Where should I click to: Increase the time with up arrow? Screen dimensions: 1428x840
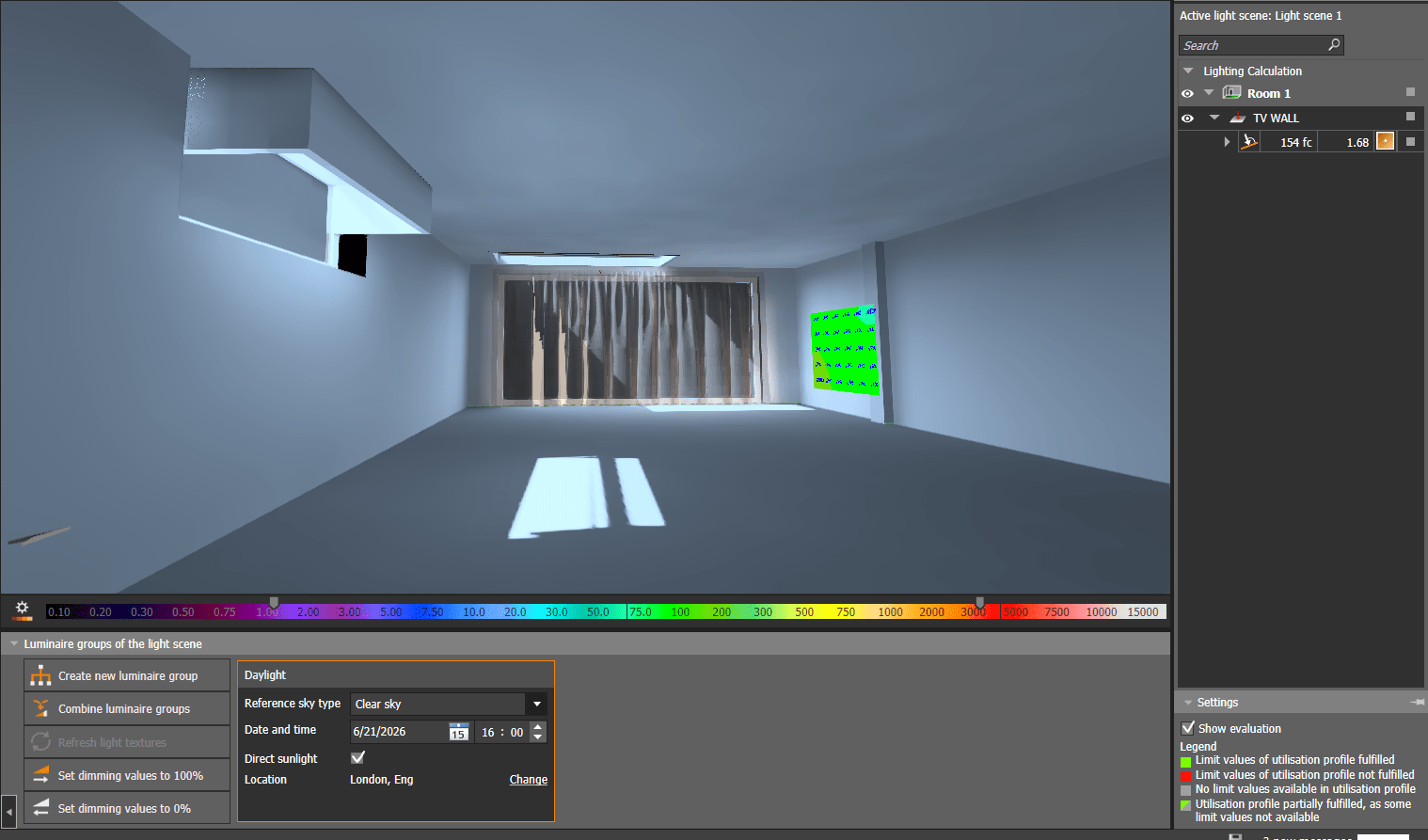point(538,726)
